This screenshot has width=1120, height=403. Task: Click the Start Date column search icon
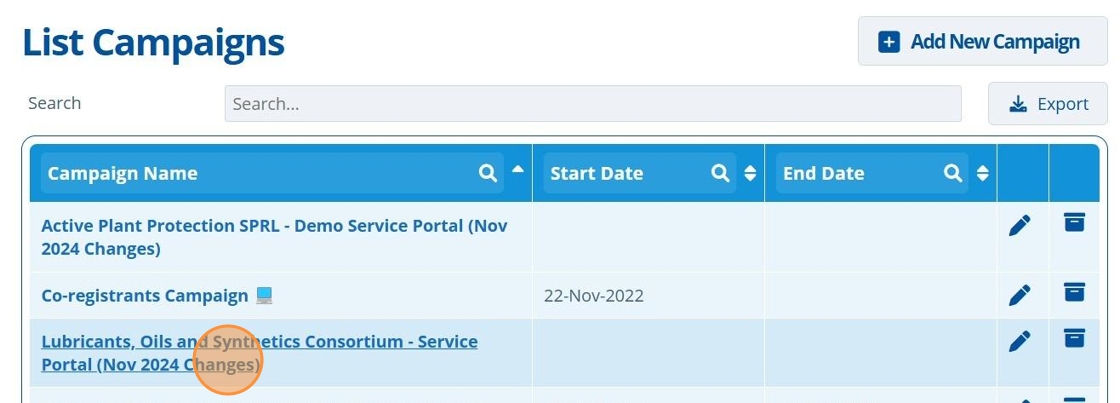tap(721, 173)
